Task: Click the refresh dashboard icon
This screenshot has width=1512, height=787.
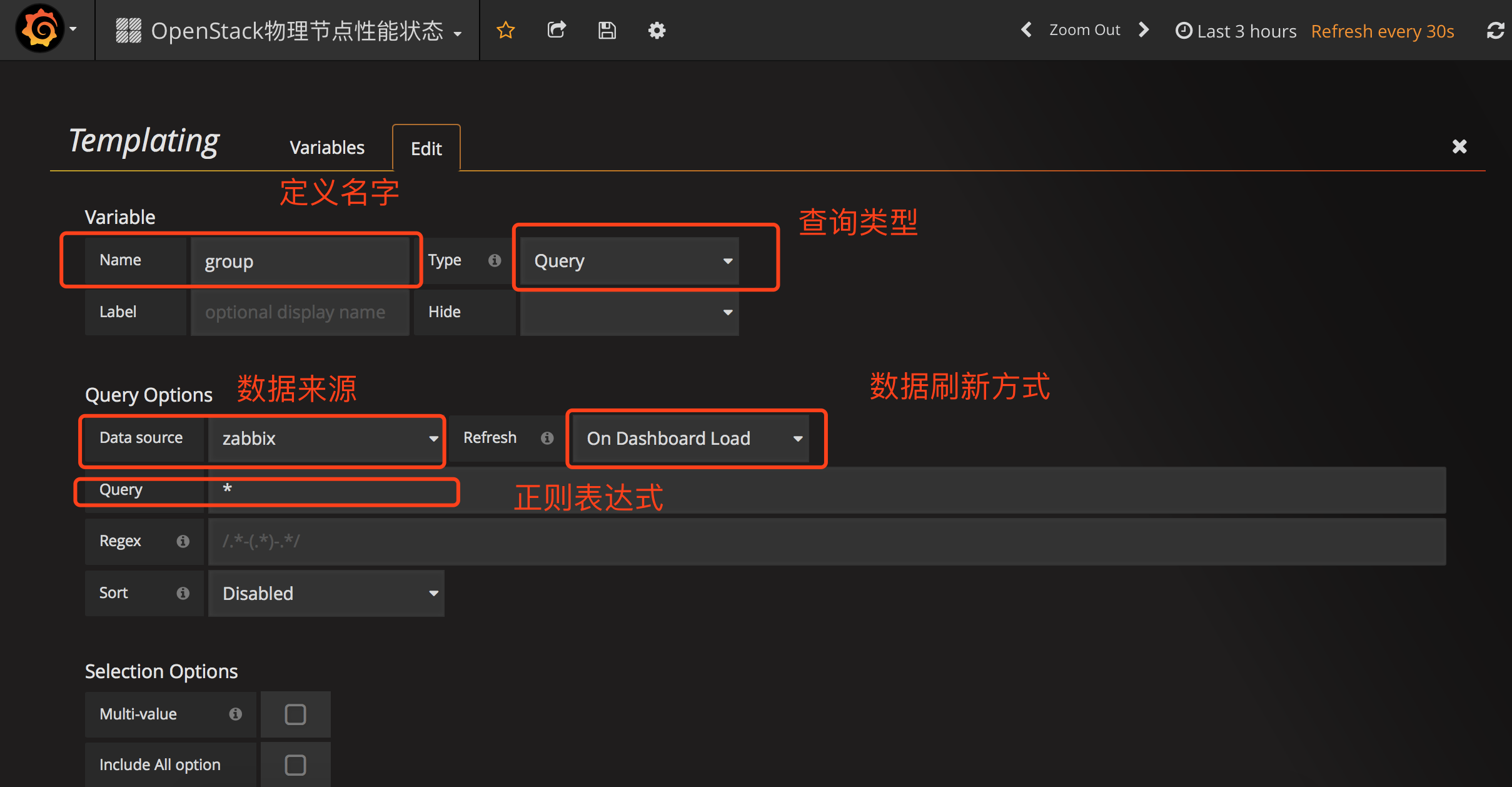Action: coord(1495,31)
